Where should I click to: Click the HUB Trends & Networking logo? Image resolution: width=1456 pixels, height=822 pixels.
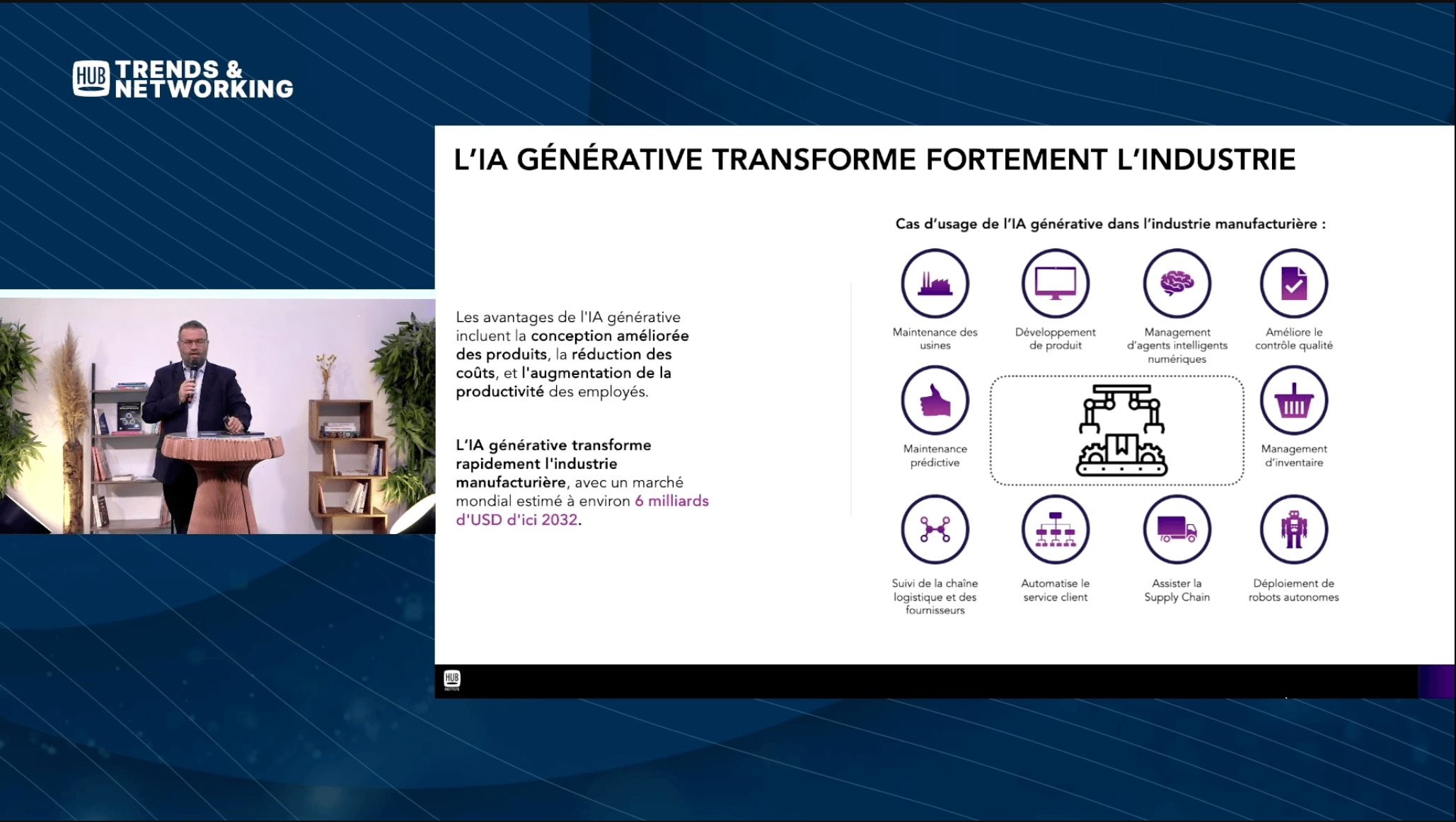[183, 79]
